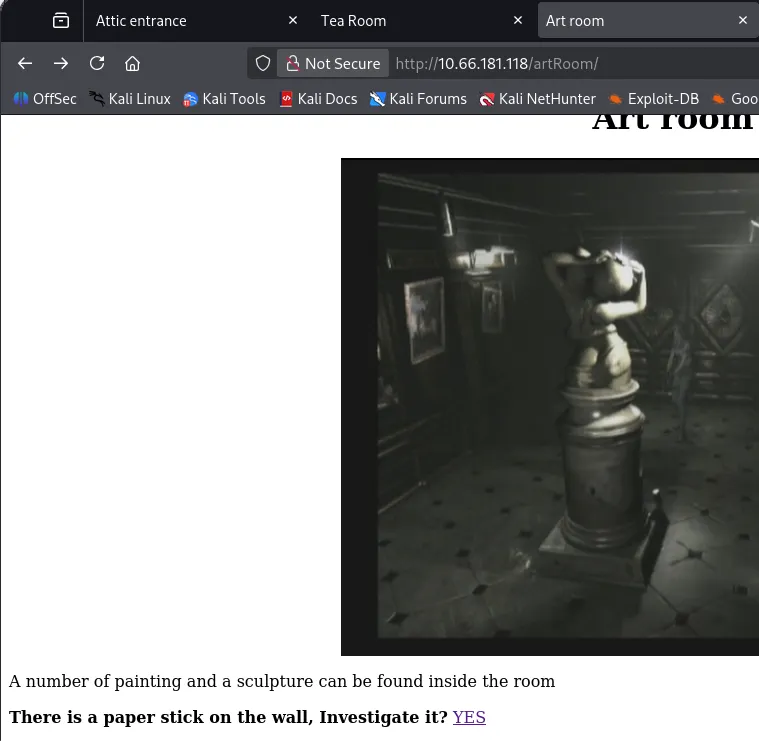
Task: Click the YES link to investigate
Action: 469,717
